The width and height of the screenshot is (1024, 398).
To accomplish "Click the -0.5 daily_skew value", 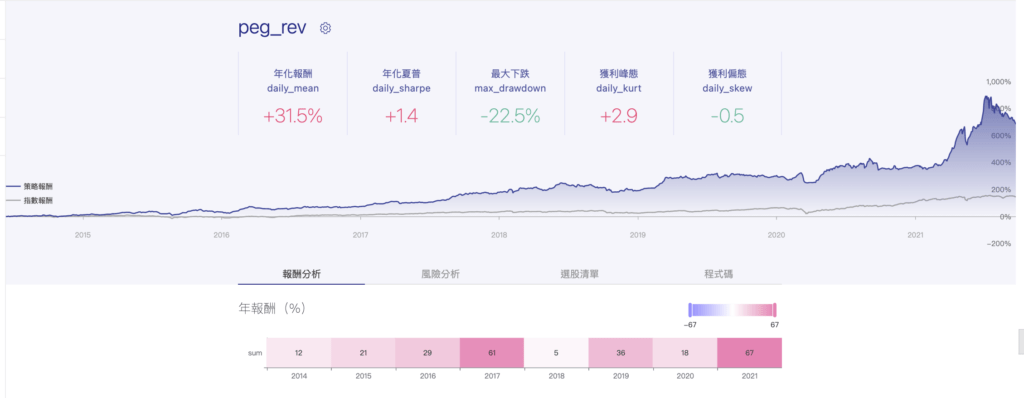I will pos(727,116).
